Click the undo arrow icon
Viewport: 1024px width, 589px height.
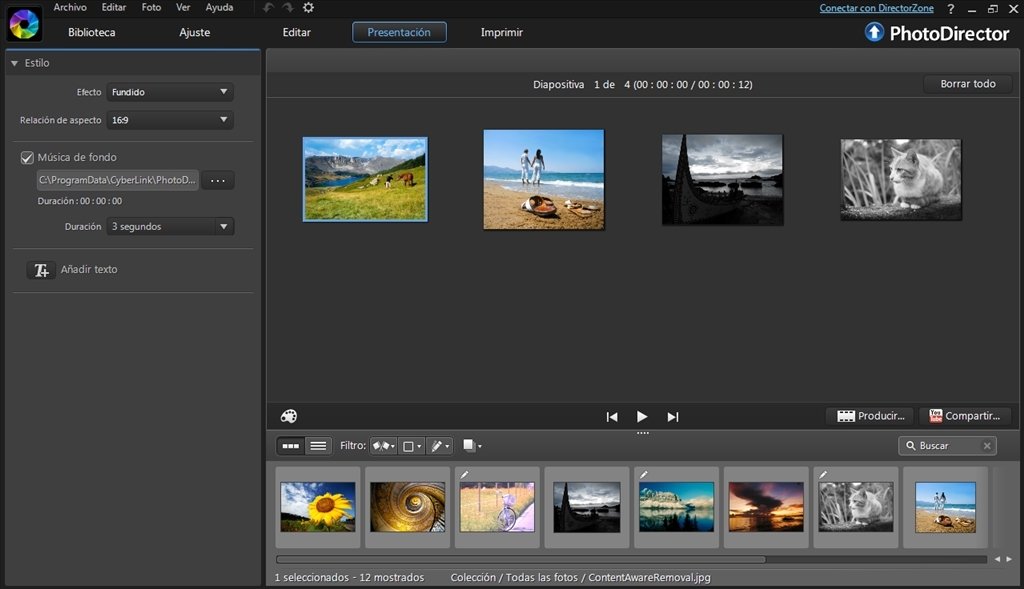coord(268,7)
